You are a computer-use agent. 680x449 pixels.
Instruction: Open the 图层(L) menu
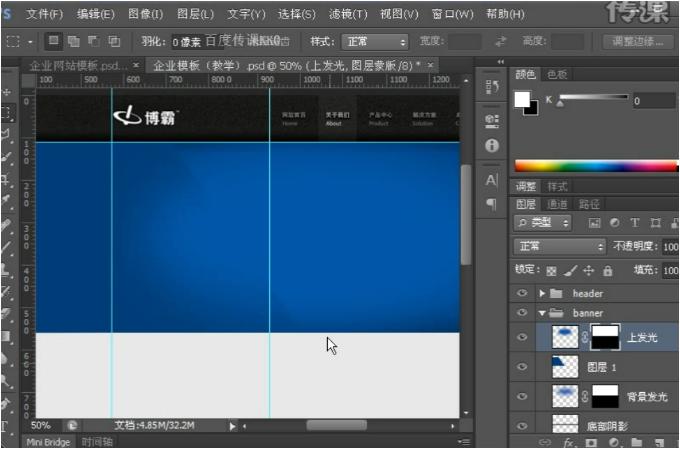click(x=195, y=14)
